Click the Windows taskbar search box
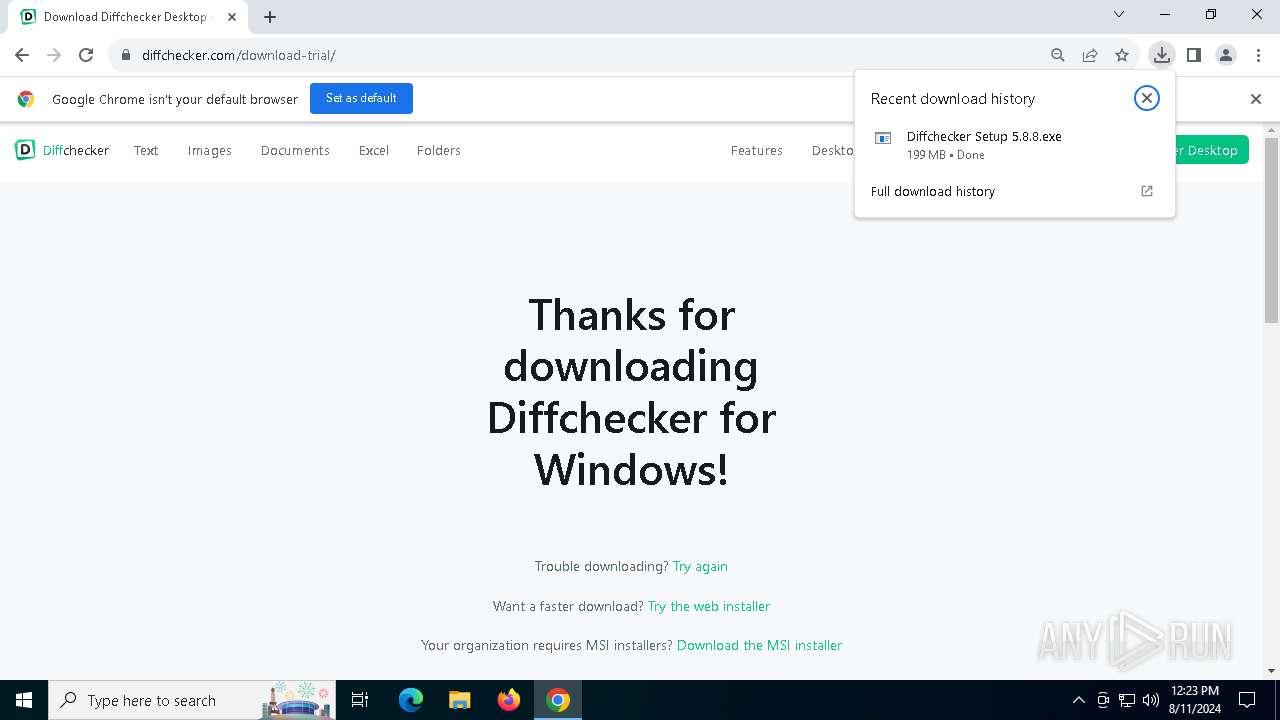This screenshot has height=720, width=1280. pyautogui.click(x=192, y=700)
